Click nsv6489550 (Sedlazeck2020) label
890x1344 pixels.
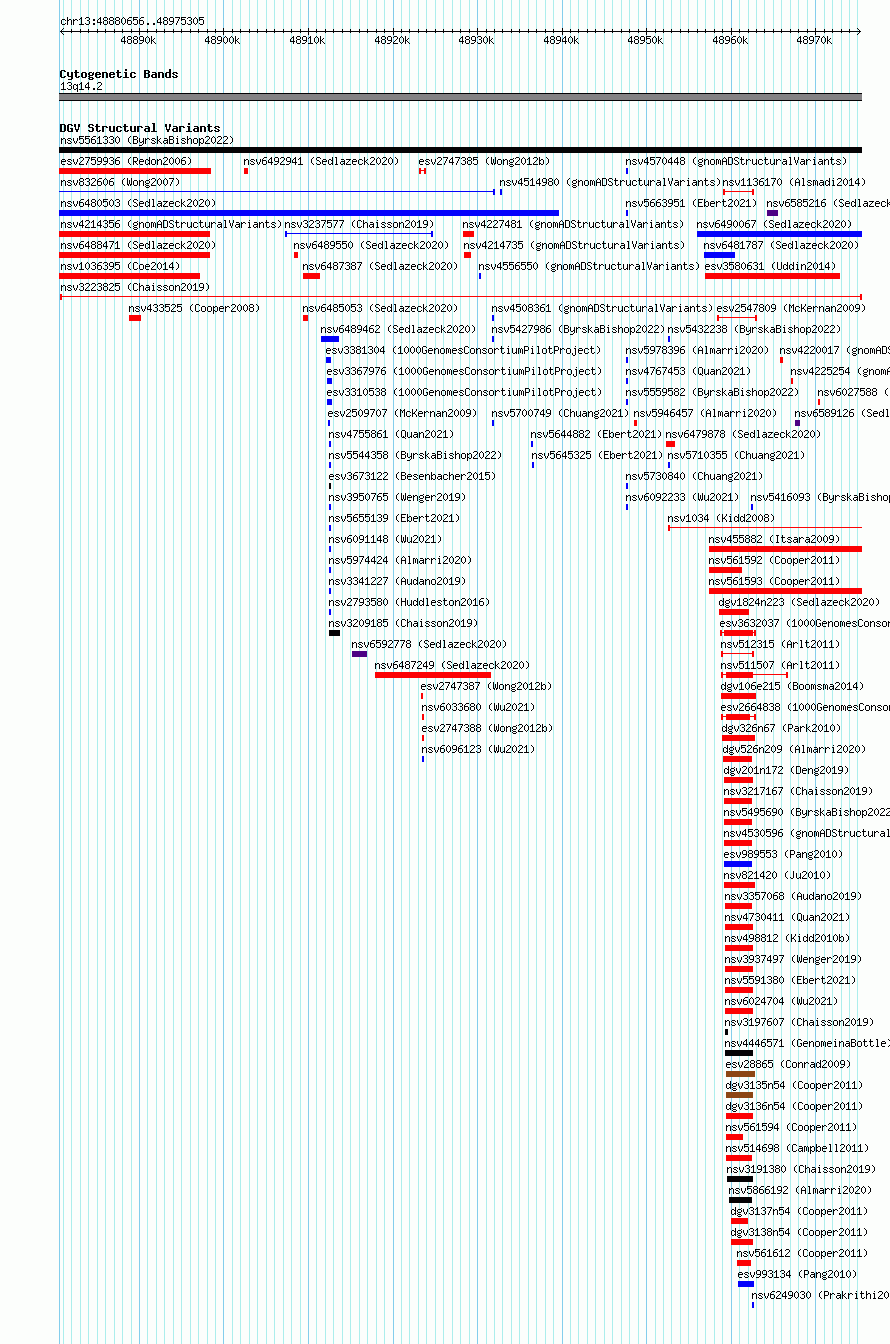[371, 245]
